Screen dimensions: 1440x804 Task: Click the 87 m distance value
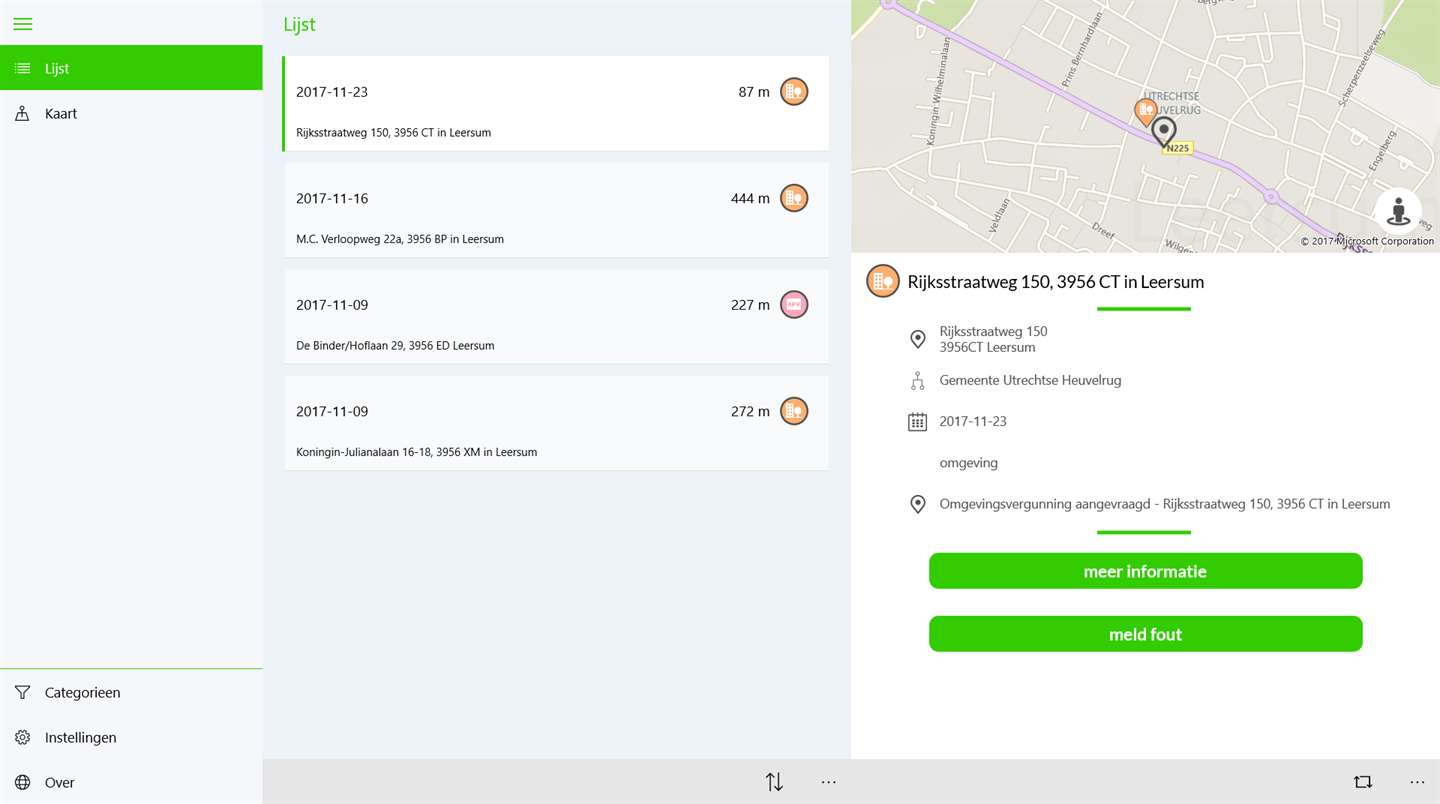(x=754, y=92)
